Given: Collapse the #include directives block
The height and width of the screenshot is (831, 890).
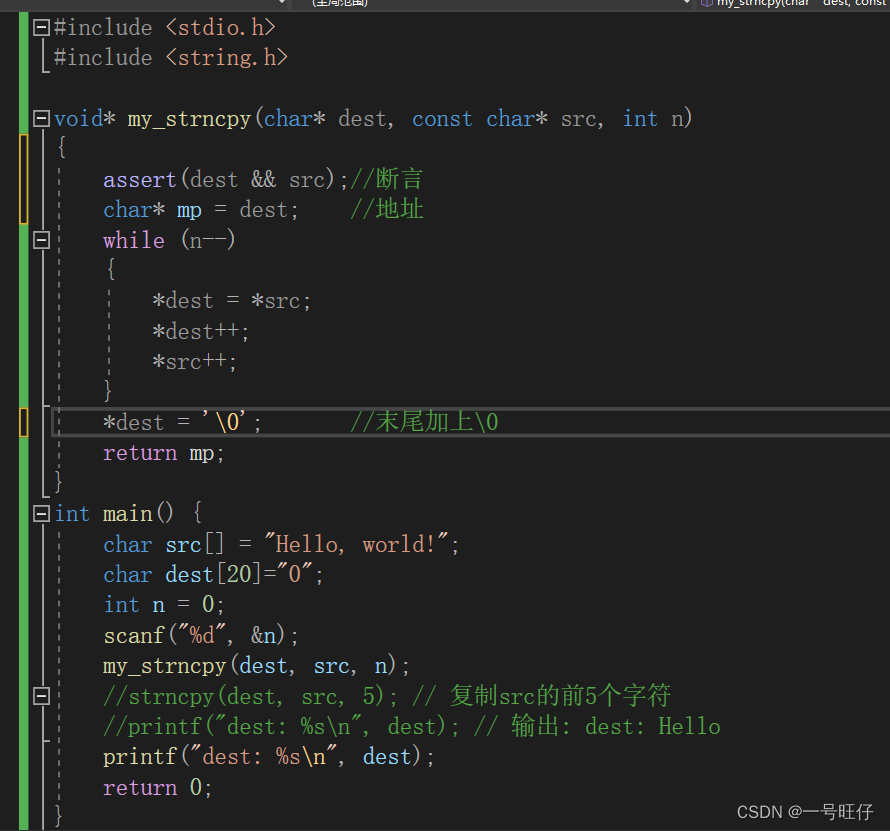Looking at the screenshot, I should (x=41, y=27).
